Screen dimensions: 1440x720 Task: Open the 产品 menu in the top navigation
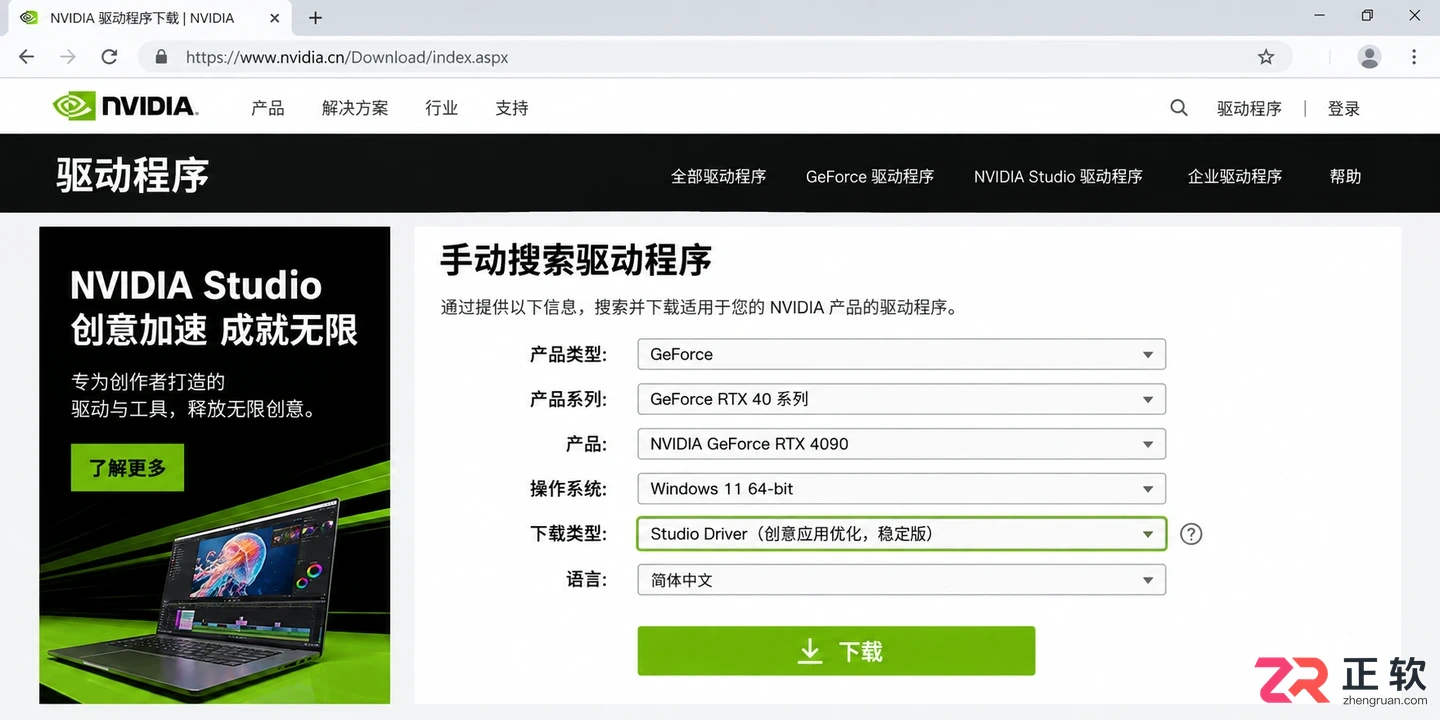pos(268,108)
